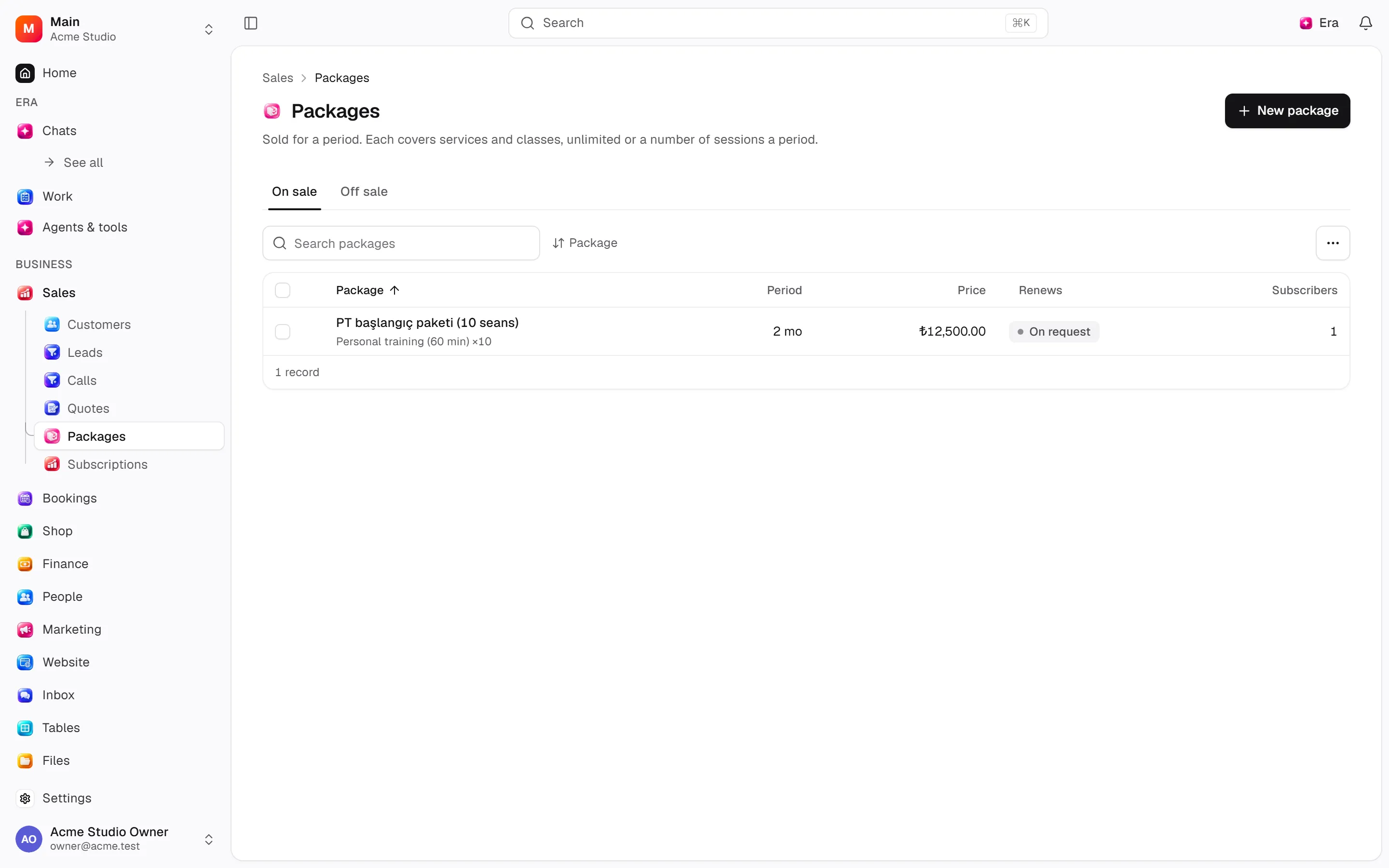Open notifications bell
This screenshot has width=1389, height=868.
point(1365,23)
